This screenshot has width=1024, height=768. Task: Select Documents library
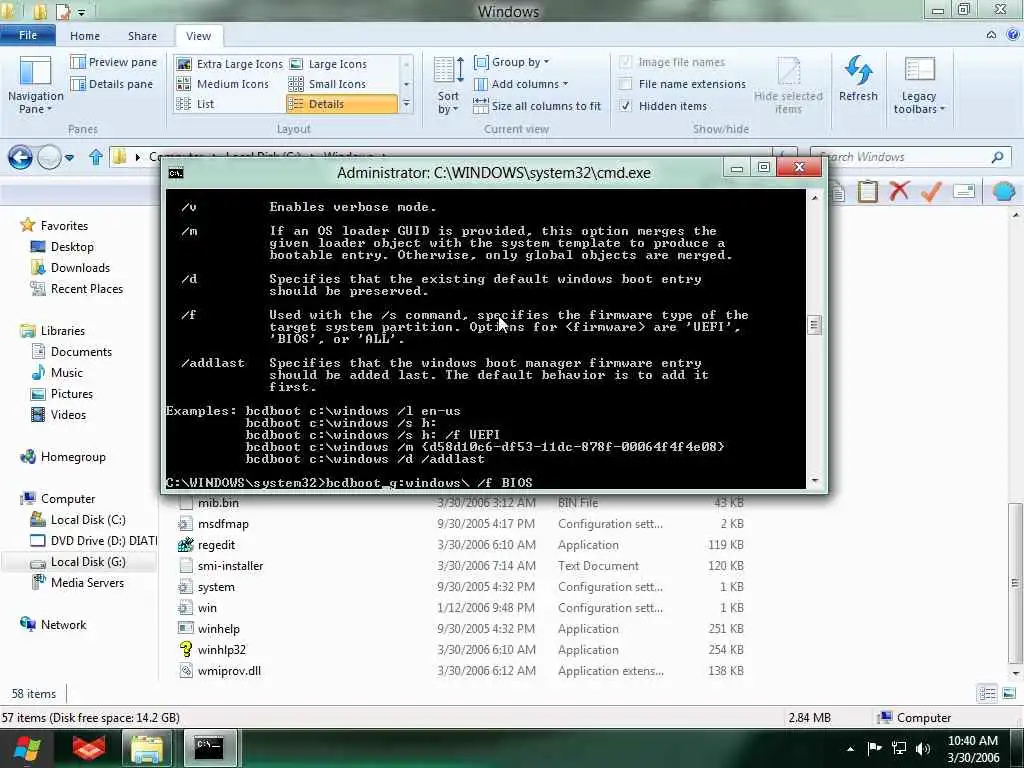[x=81, y=351]
